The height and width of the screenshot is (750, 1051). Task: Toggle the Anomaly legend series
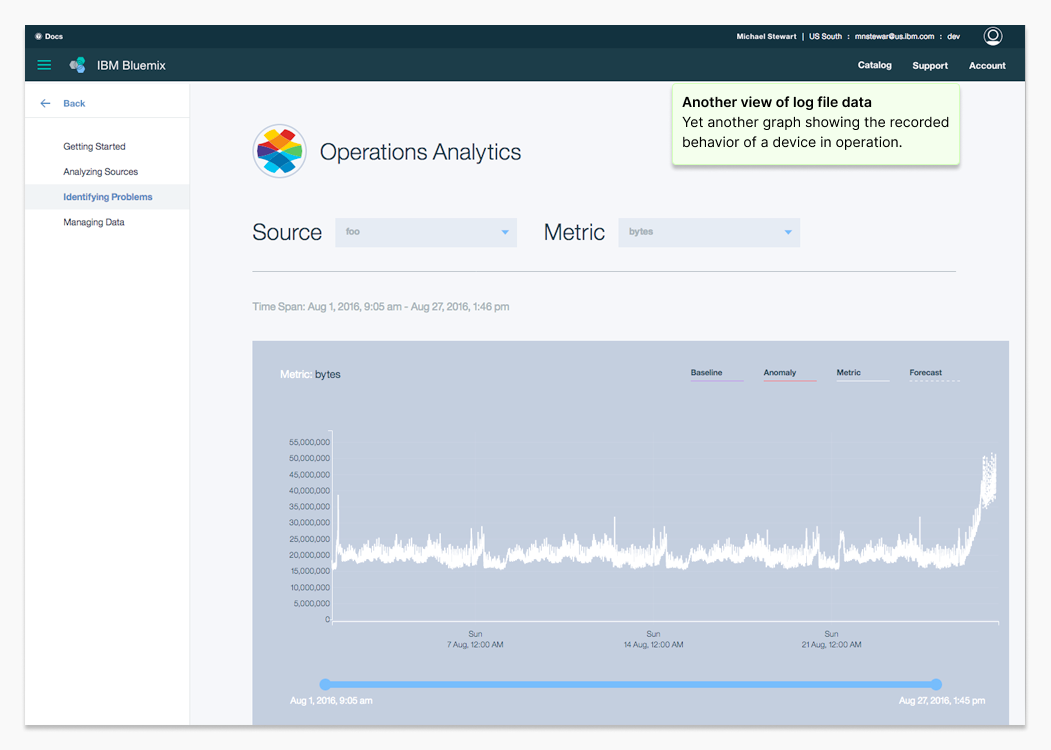click(x=780, y=373)
